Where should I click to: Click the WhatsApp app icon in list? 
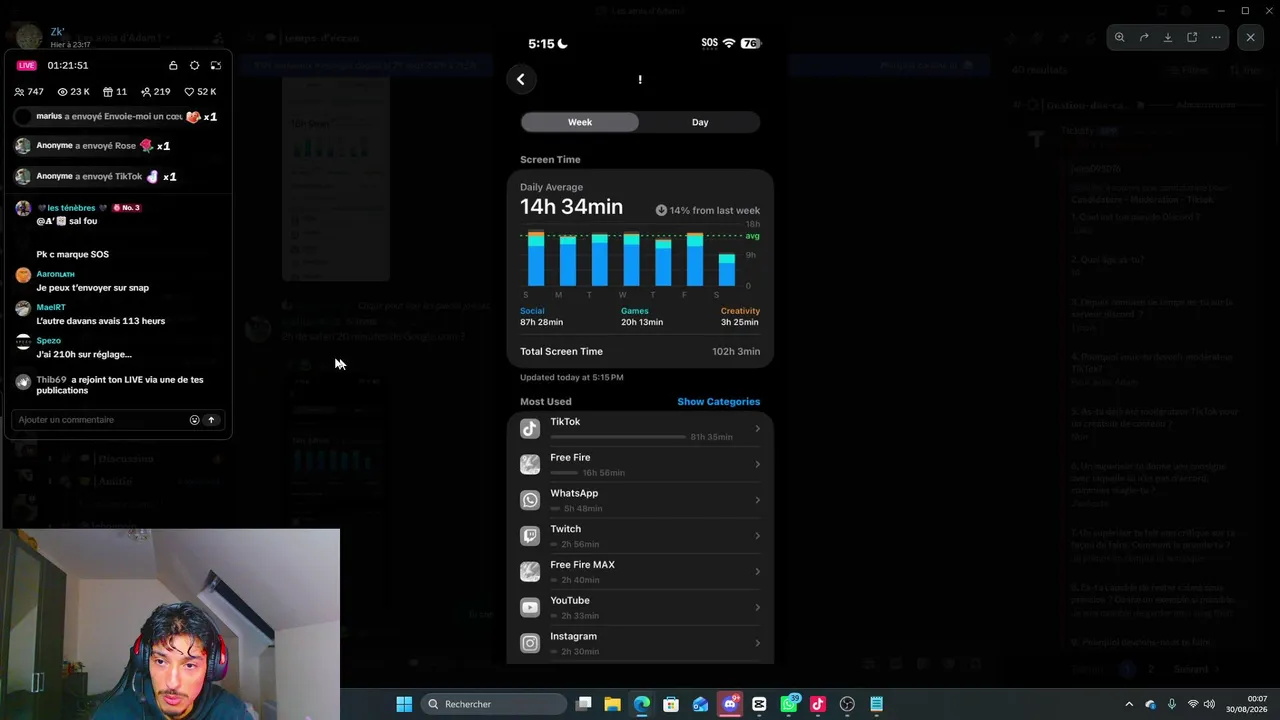coord(530,500)
